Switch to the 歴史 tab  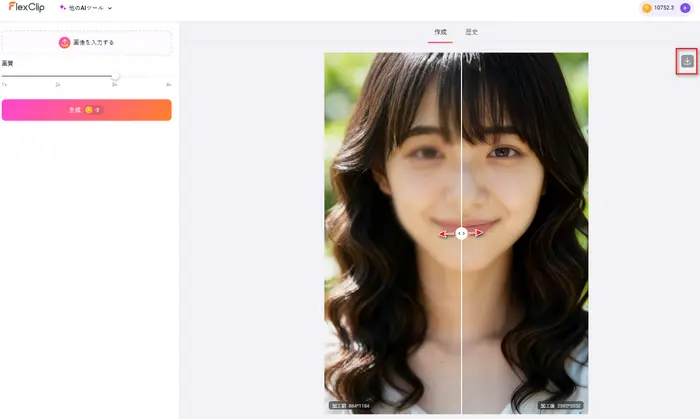pos(471,32)
